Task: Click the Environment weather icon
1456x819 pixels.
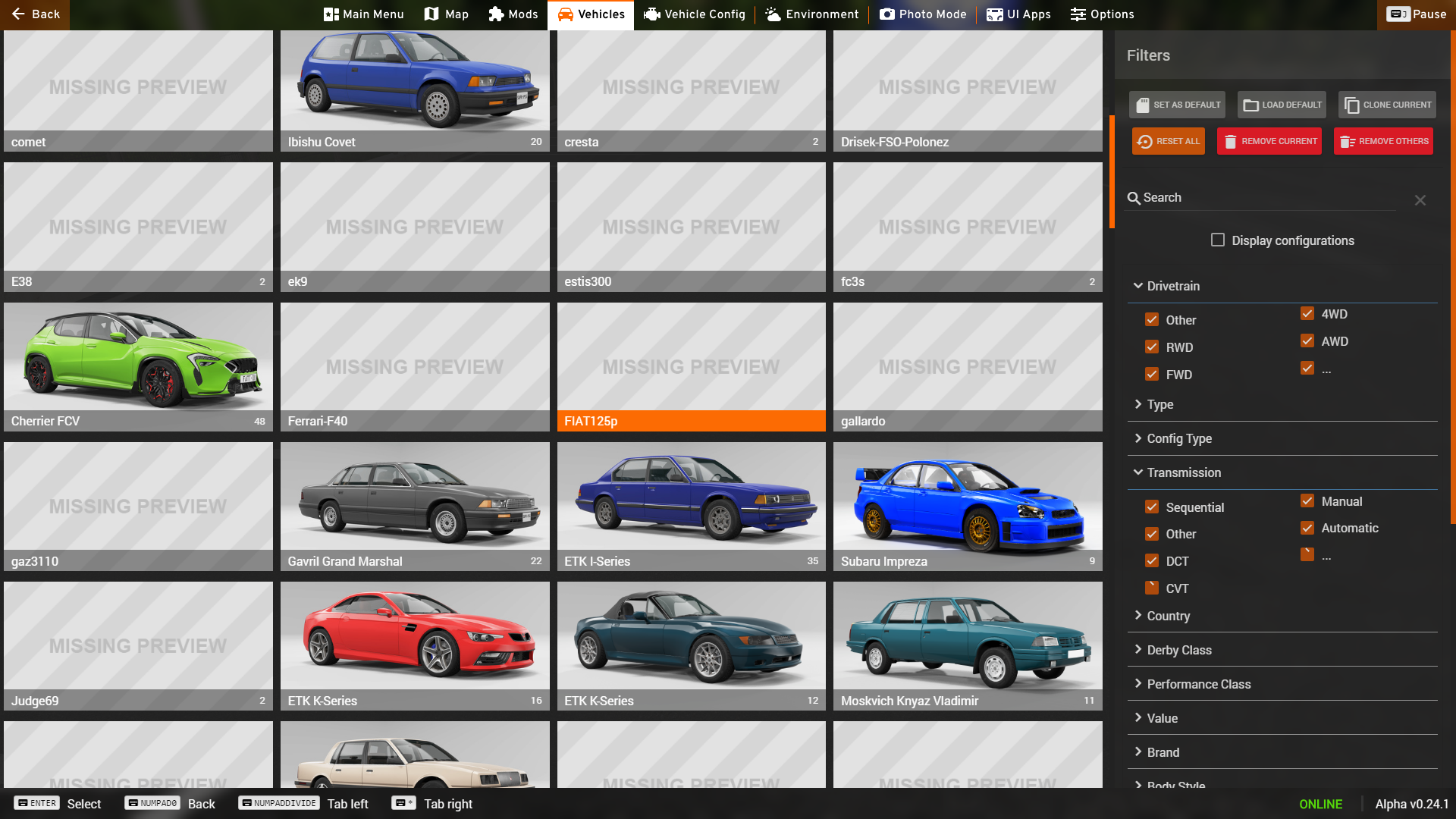Action: (773, 14)
